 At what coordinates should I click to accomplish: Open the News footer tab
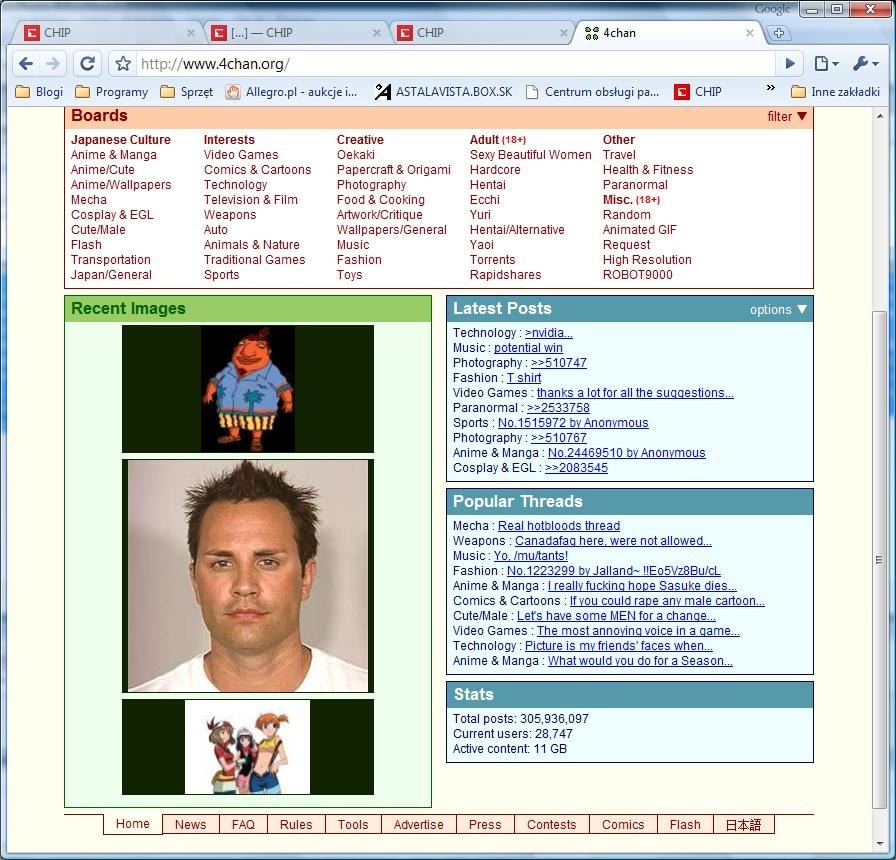point(190,825)
